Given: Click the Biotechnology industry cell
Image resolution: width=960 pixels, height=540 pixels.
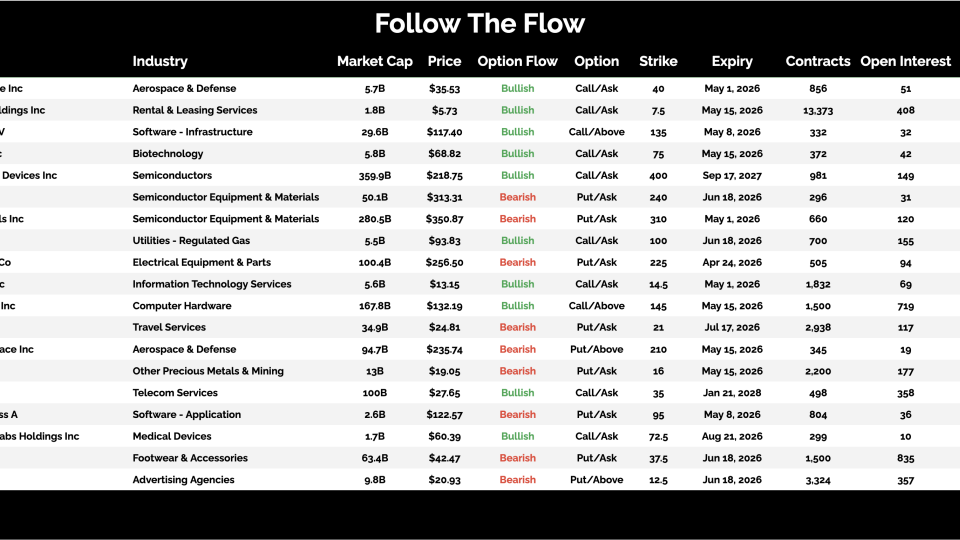Looking at the screenshot, I should click(x=168, y=154).
